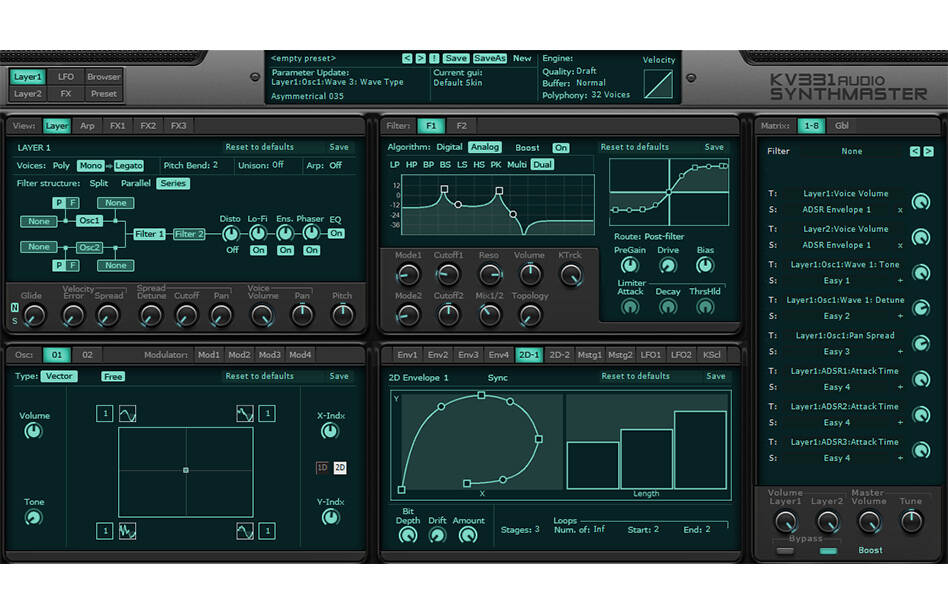Screen dimensions: 948x608
Task: Toggle the filter Boost On switch
Action: coord(560,148)
